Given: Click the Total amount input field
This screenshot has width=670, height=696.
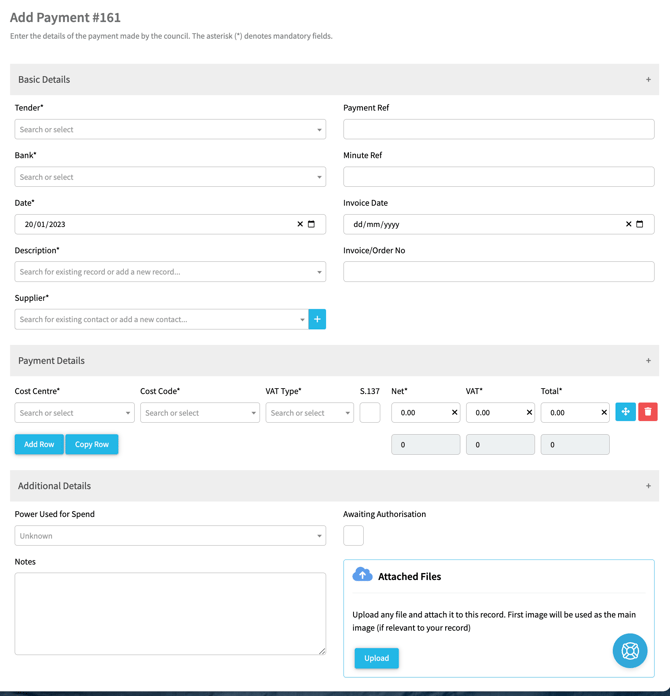Looking at the screenshot, I should [x=575, y=412].
